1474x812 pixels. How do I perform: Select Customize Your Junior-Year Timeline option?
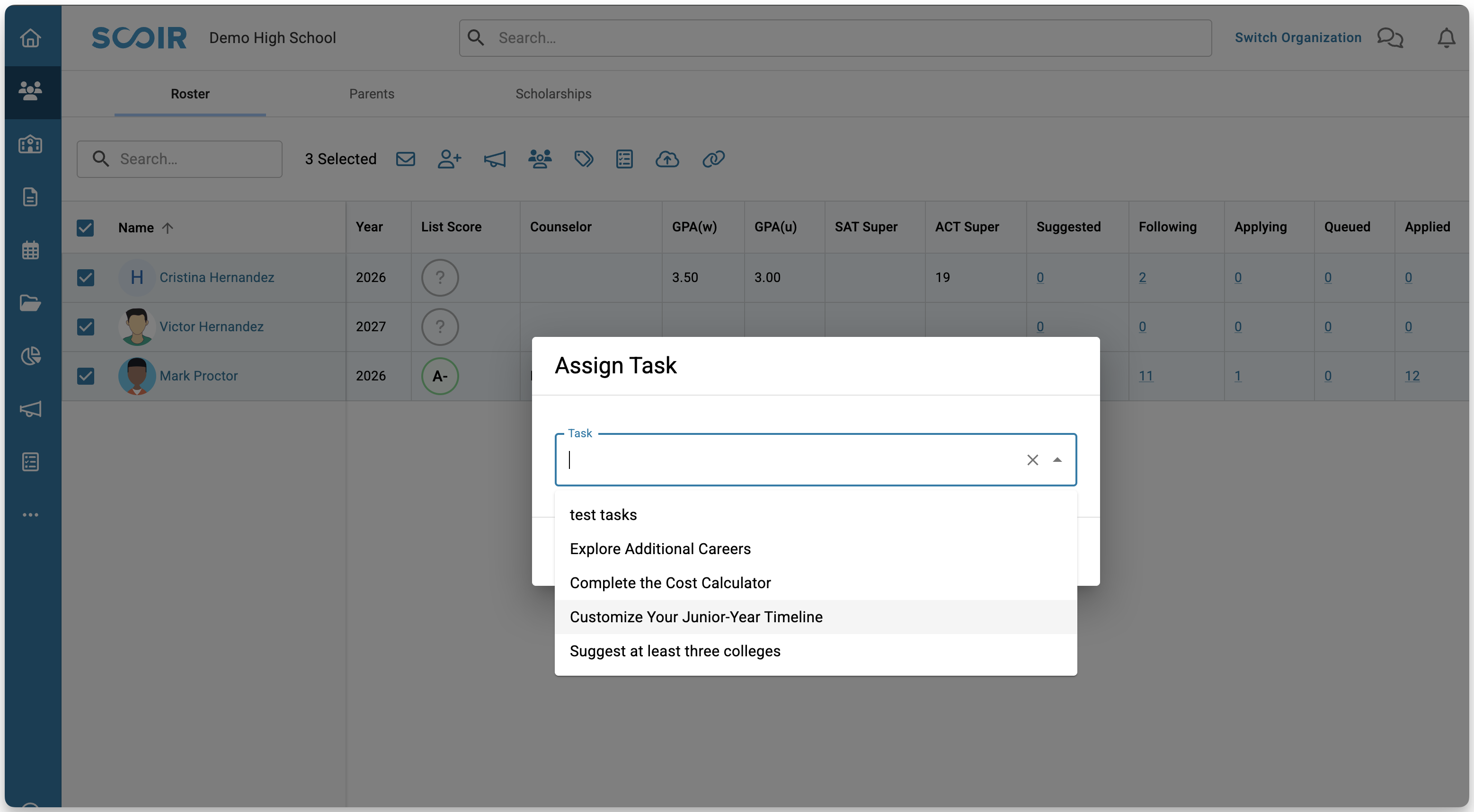click(x=696, y=617)
